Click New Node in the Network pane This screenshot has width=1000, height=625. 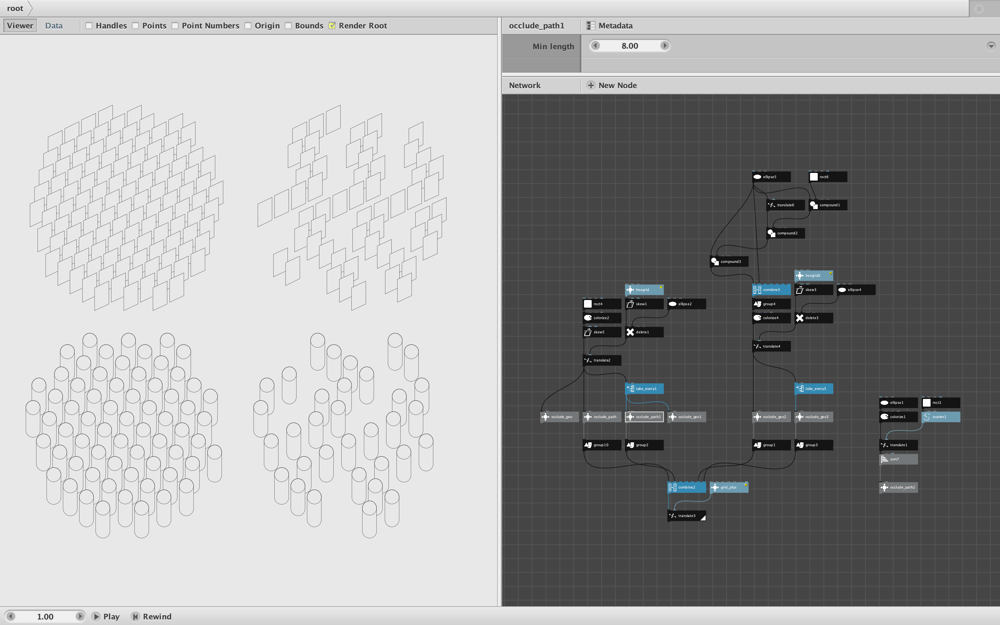(612, 85)
